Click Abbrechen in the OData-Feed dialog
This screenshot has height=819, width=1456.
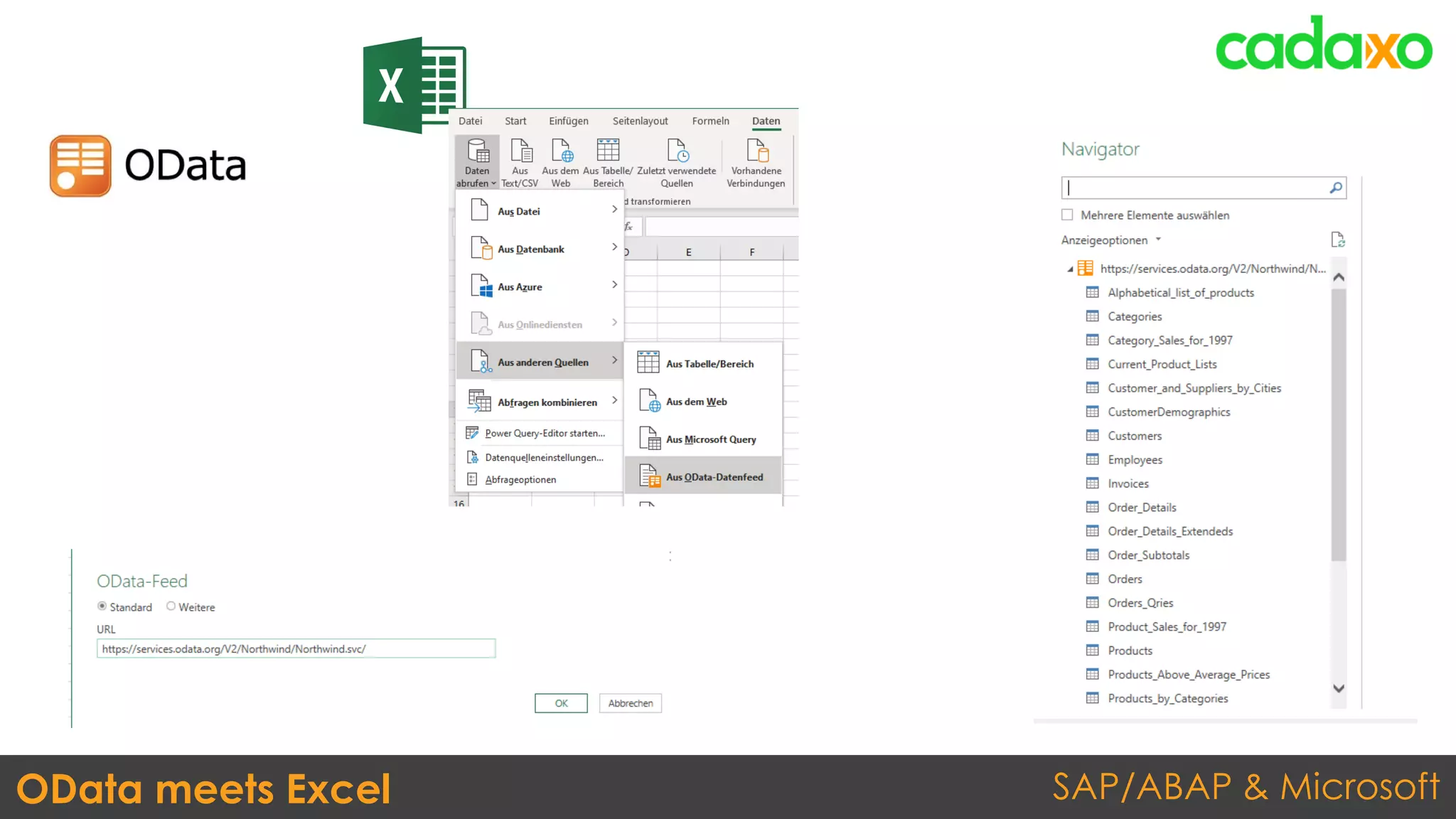(x=630, y=703)
